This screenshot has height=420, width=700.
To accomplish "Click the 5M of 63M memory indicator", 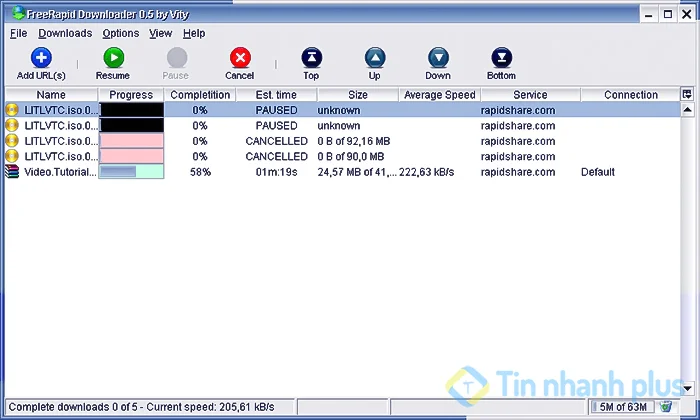I will (623, 407).
